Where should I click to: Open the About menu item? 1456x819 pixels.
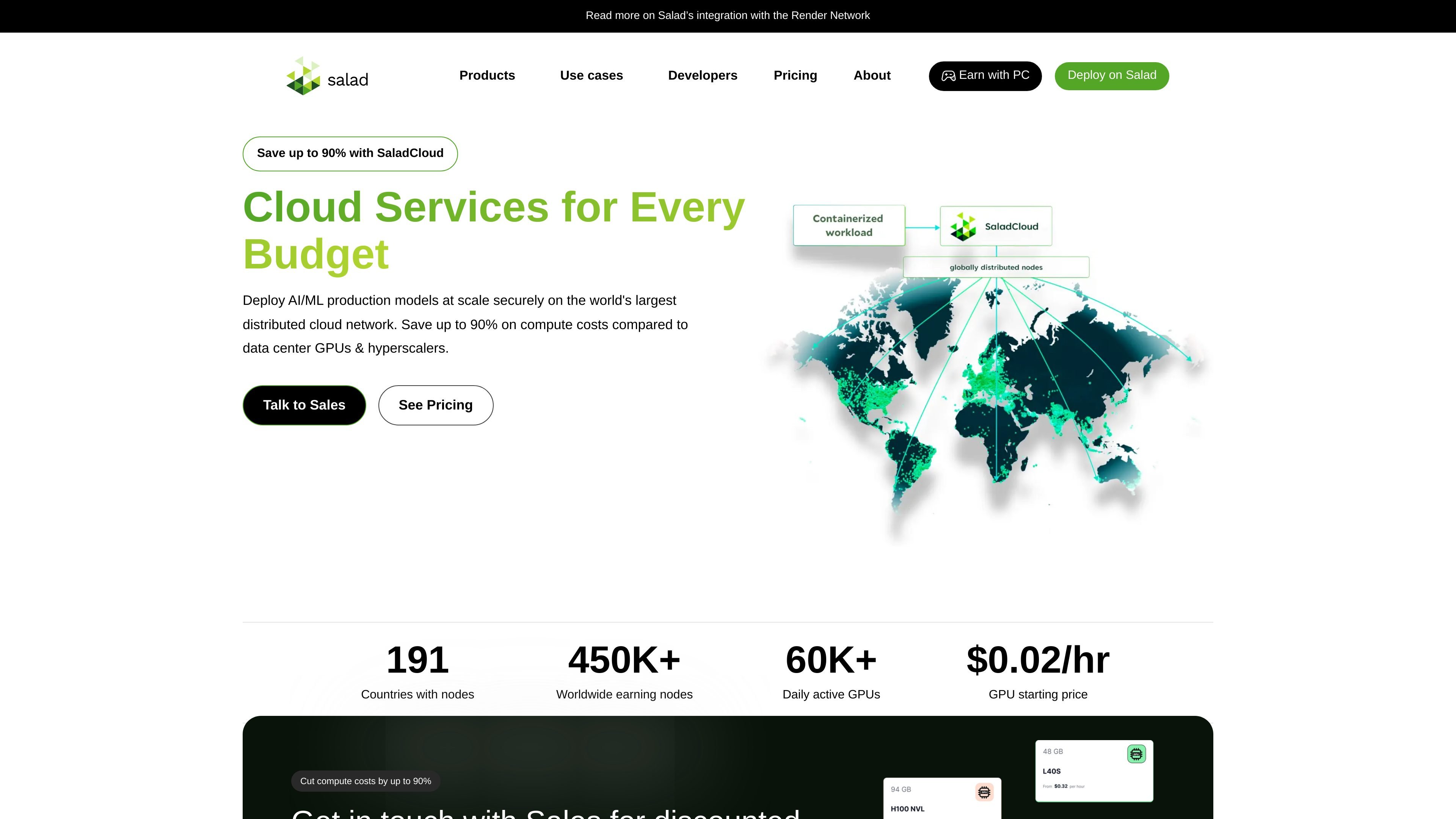[872, 76]
